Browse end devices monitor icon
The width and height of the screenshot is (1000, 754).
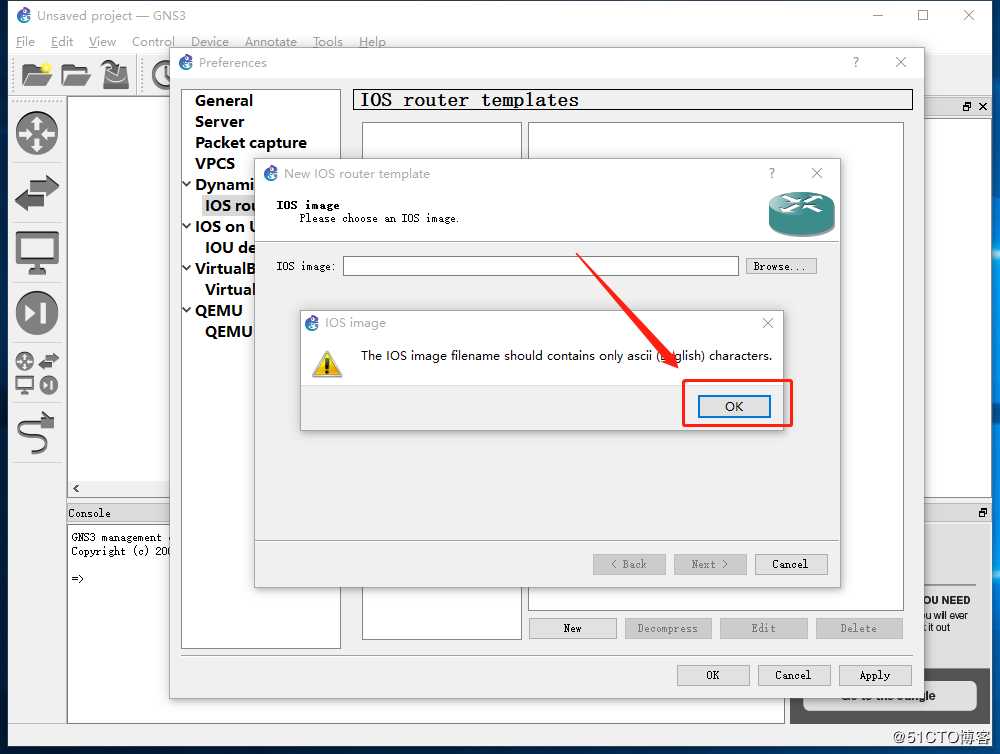tap(37, 253)
